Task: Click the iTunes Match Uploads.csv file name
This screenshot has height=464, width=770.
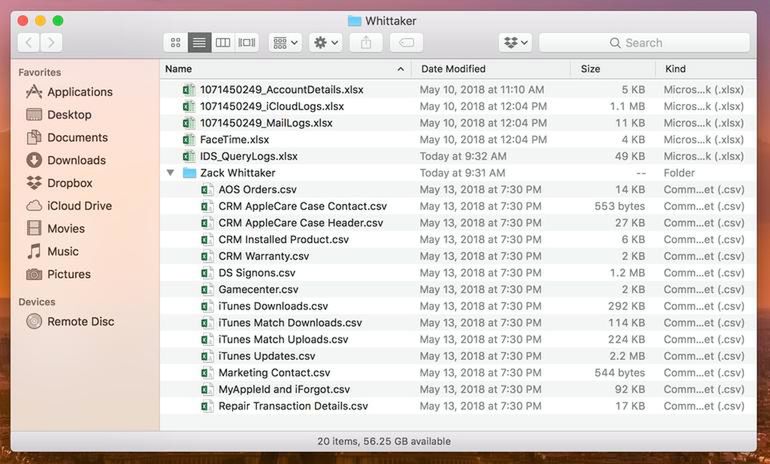Action: (x=283, y=340)
